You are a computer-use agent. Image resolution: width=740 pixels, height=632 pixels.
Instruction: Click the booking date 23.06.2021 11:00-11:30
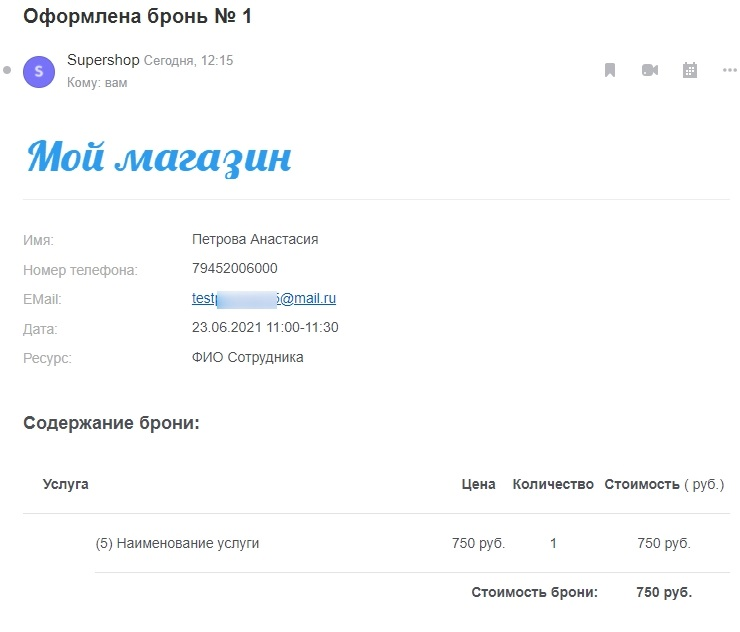264,327
